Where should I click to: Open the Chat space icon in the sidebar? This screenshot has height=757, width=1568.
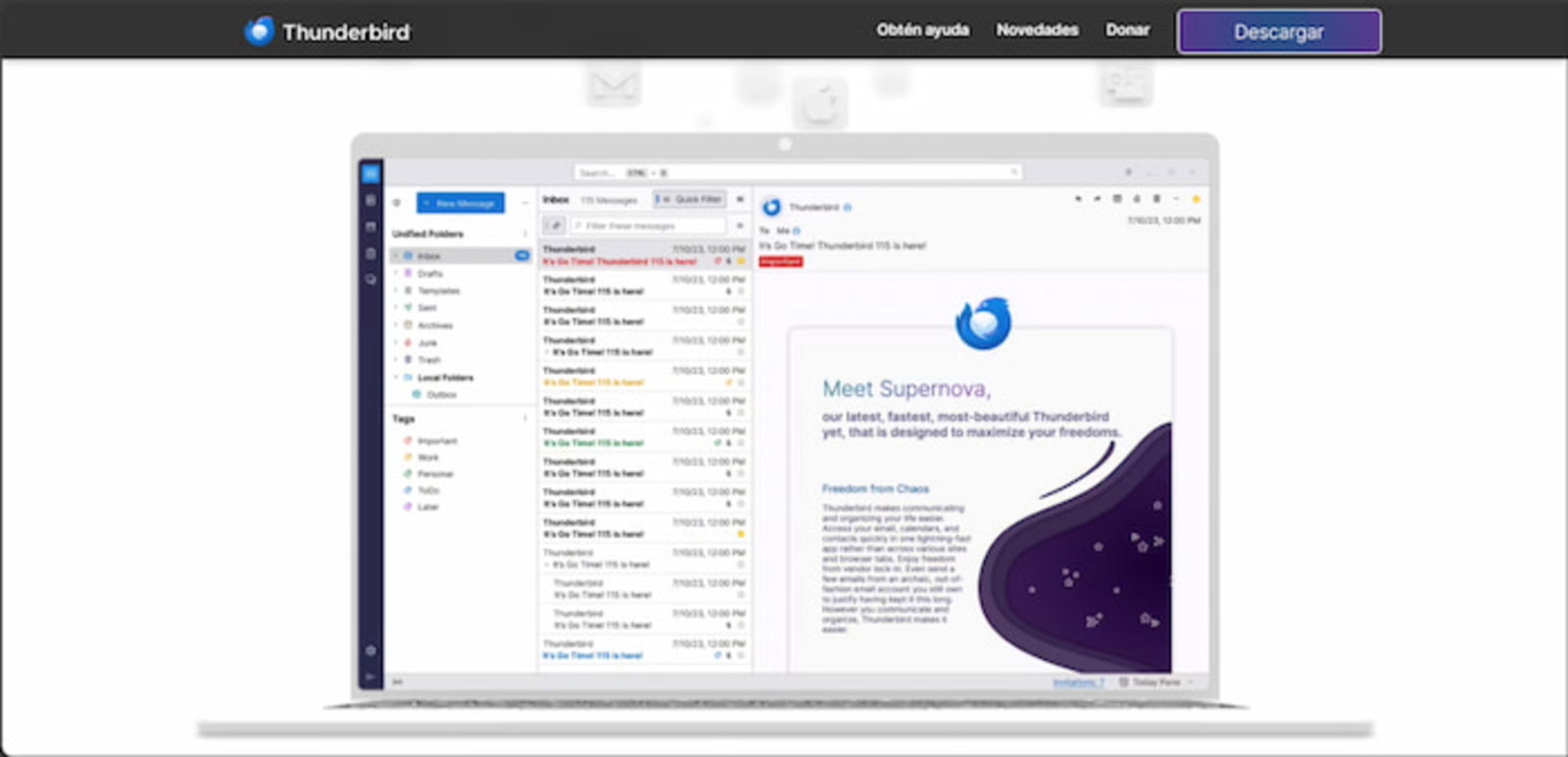click(370, 279)
